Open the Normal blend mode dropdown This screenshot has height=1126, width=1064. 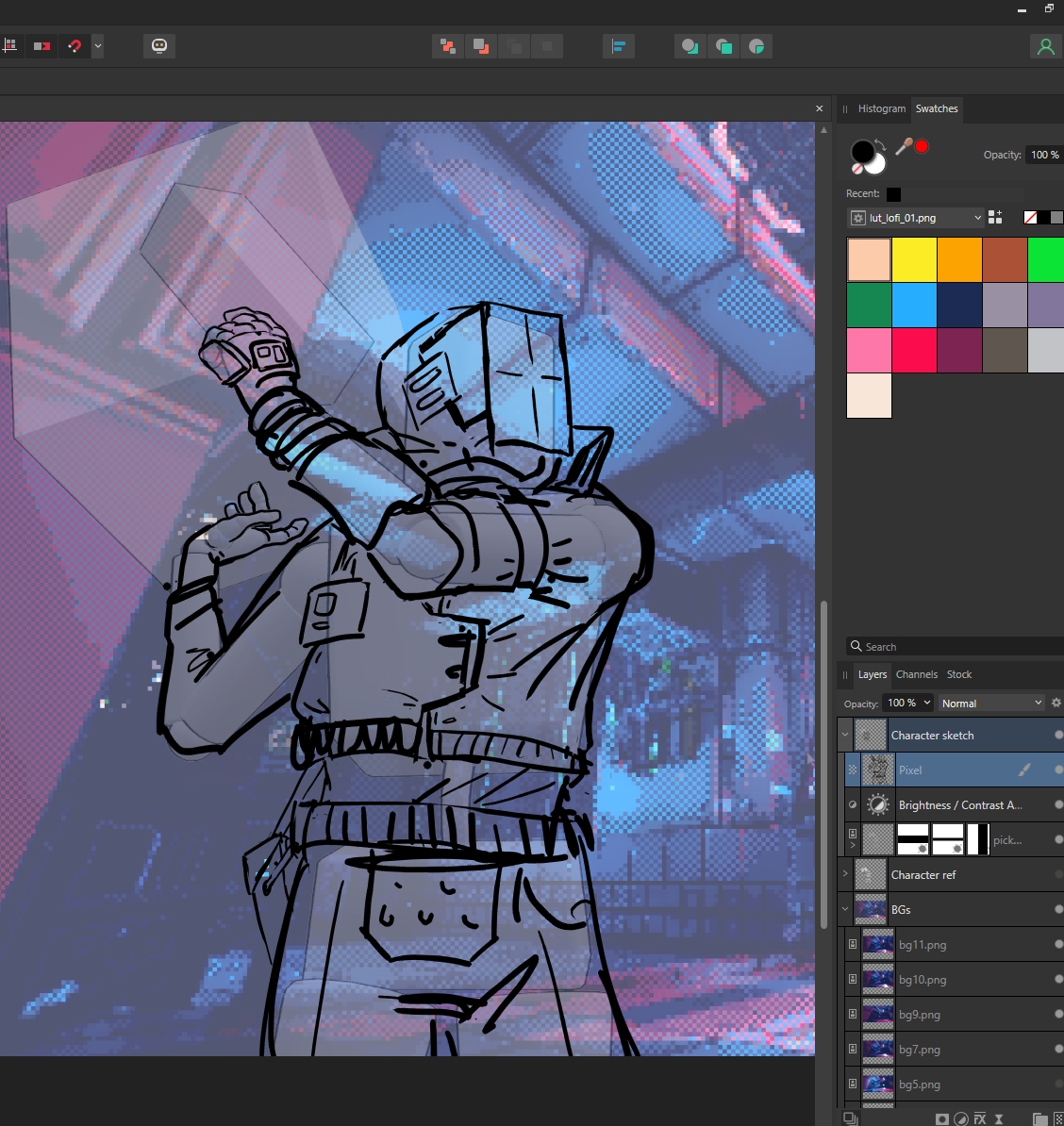coord(991,703)
